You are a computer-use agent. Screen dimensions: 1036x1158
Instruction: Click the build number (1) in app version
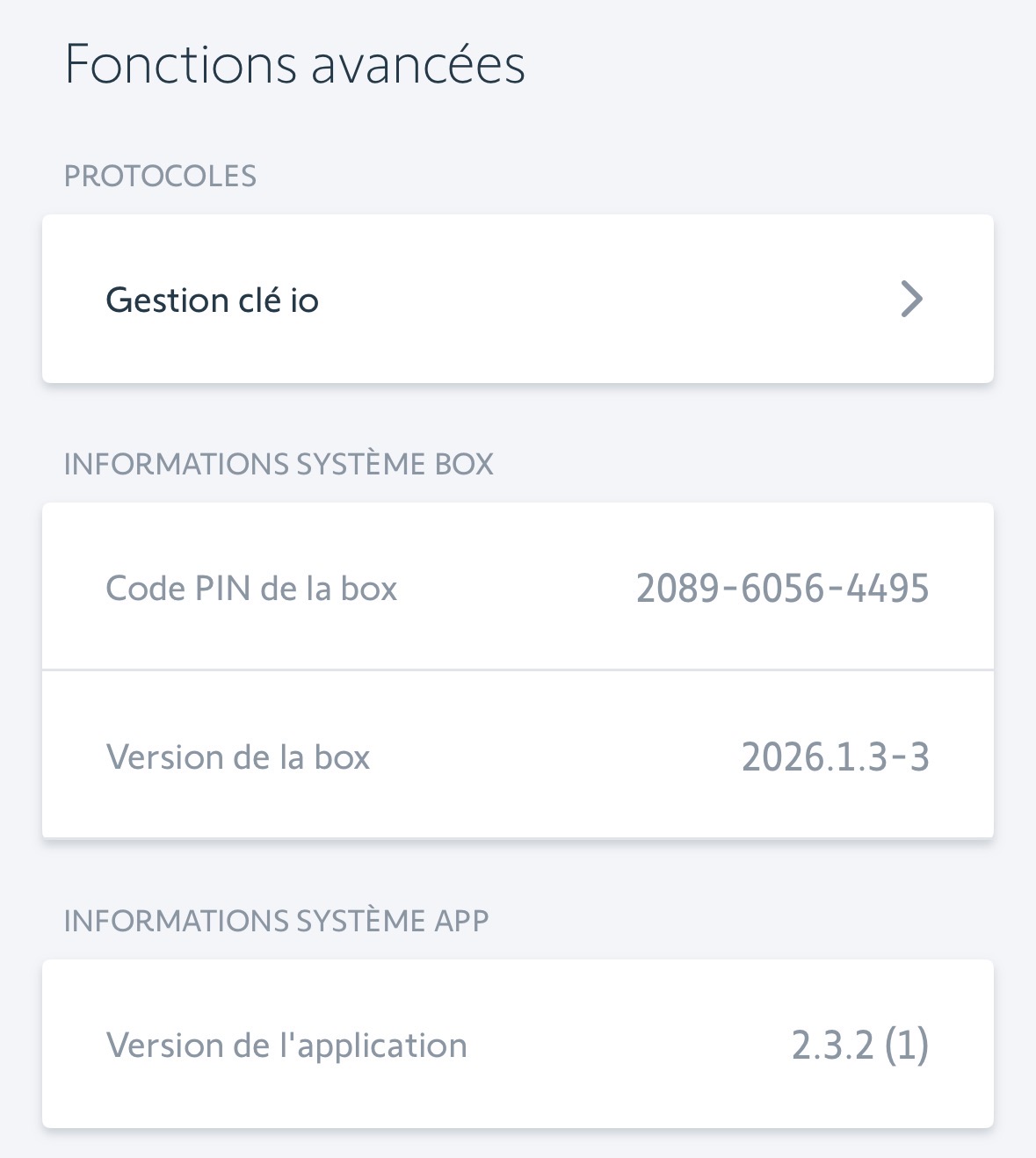(x=907, y=1046)
